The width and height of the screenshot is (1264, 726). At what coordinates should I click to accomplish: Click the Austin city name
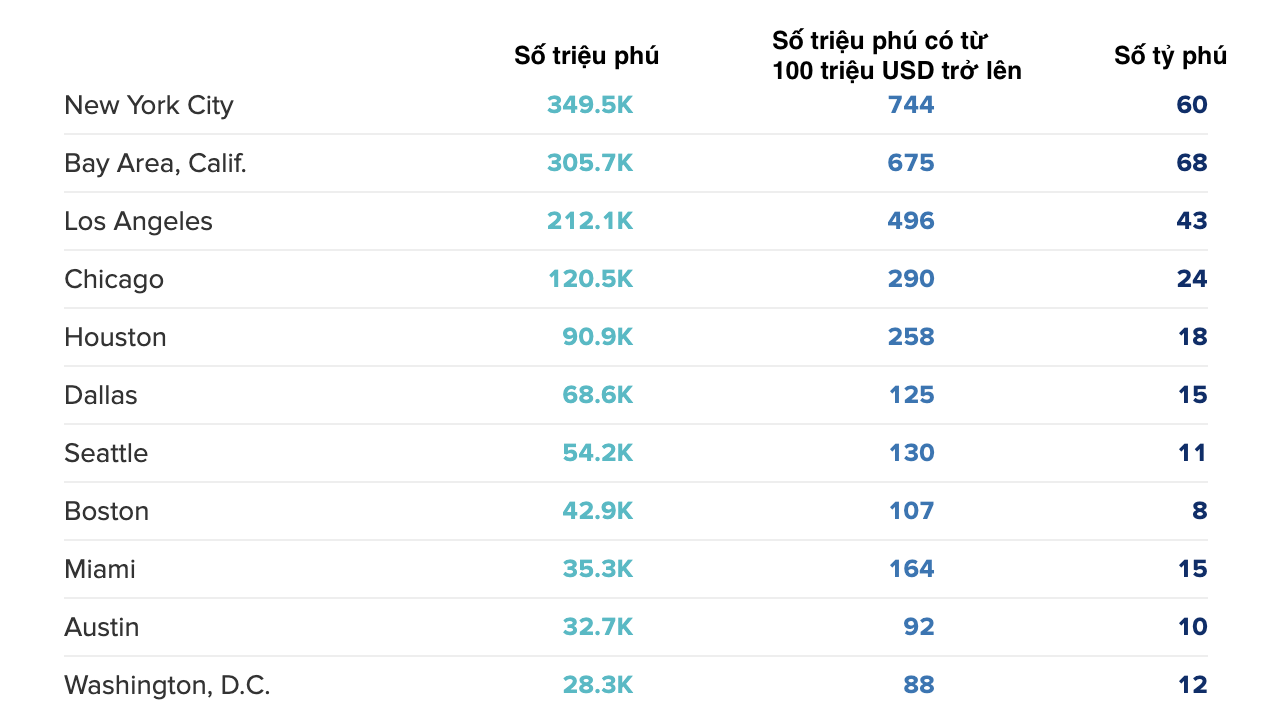101,627
